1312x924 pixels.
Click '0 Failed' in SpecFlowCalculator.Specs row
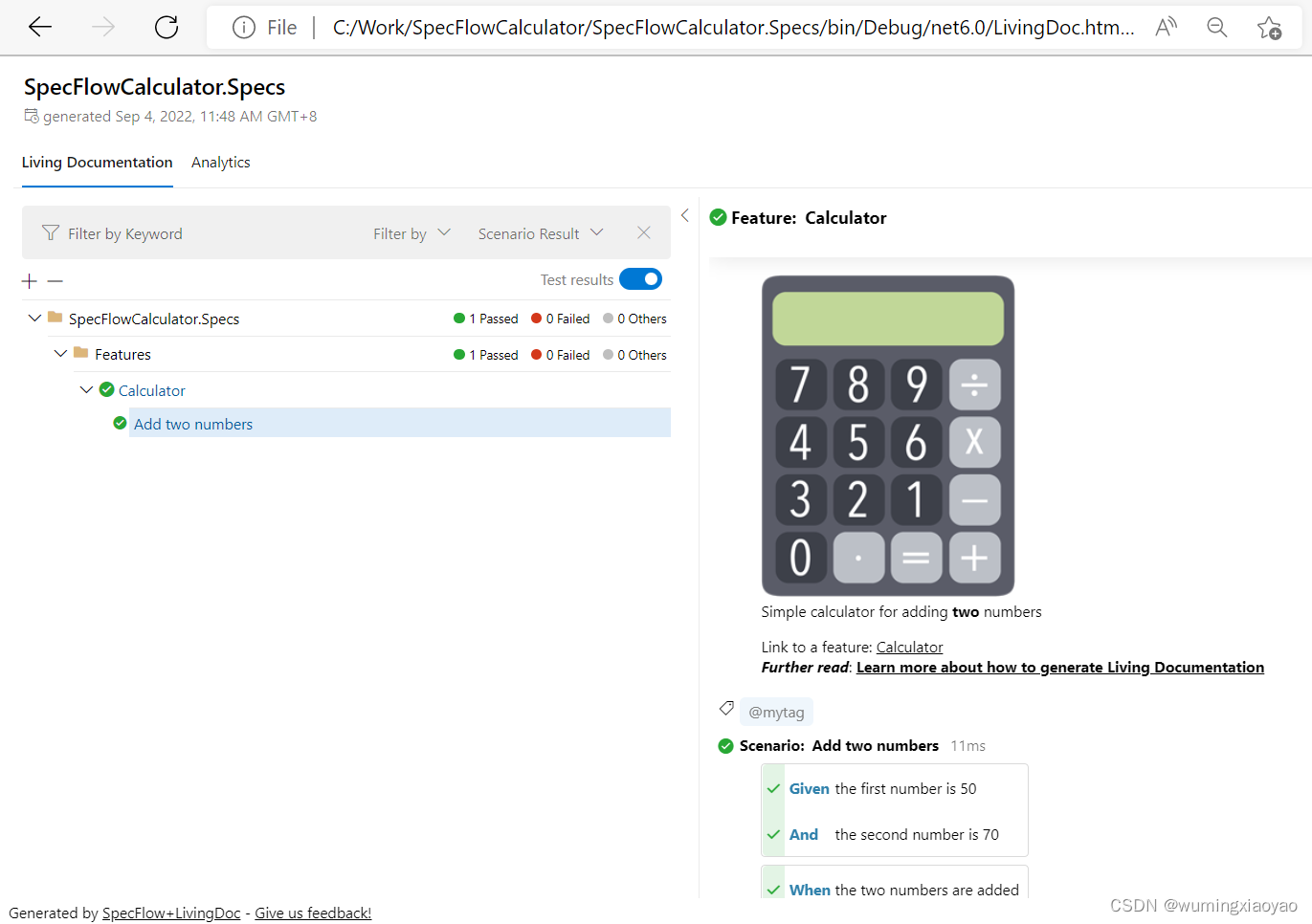[561, 319]
